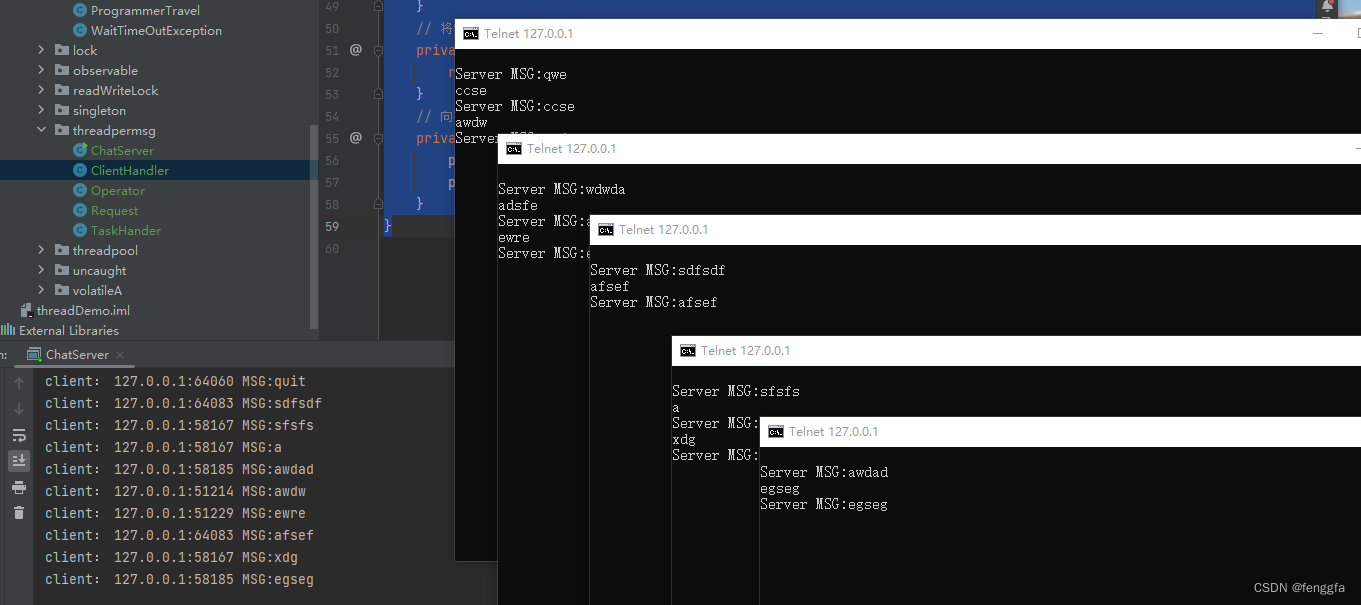Image resolution: width=1361 pixels, height=605 pixels.
Task: Select the threadpermsg folder in project tree
Action: (x=114, y=130)
